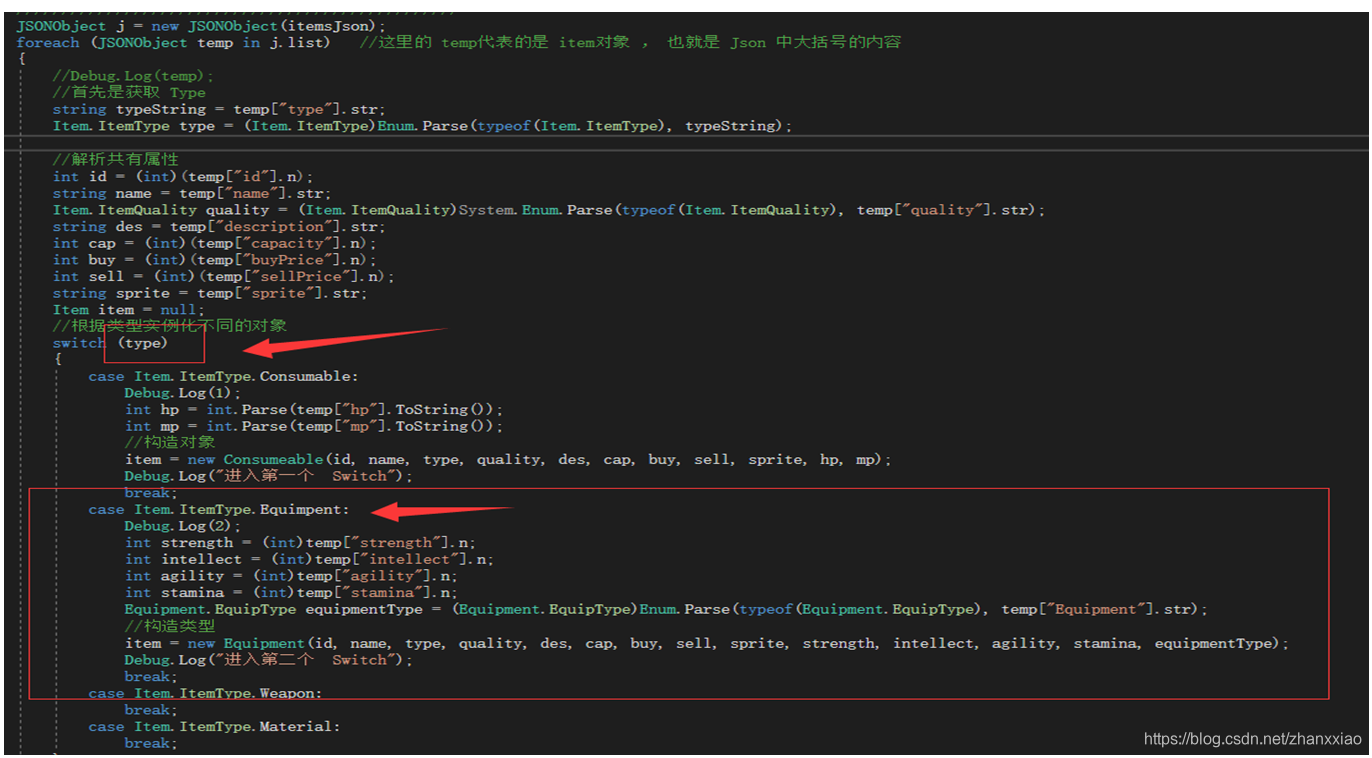1372x758 pixels.
Task: Click the comment '//构造类型'
Action: click(170, 626)
